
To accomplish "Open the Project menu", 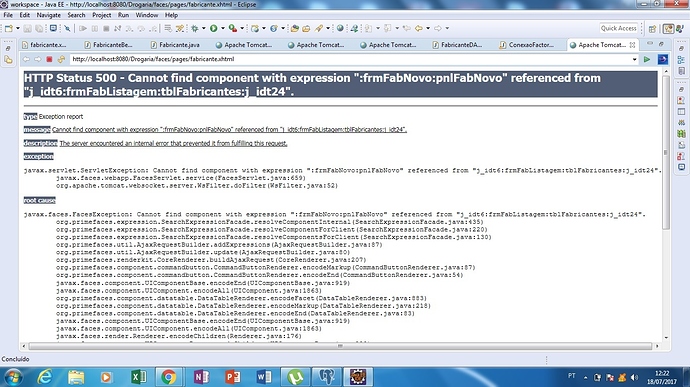I will 102,15.
